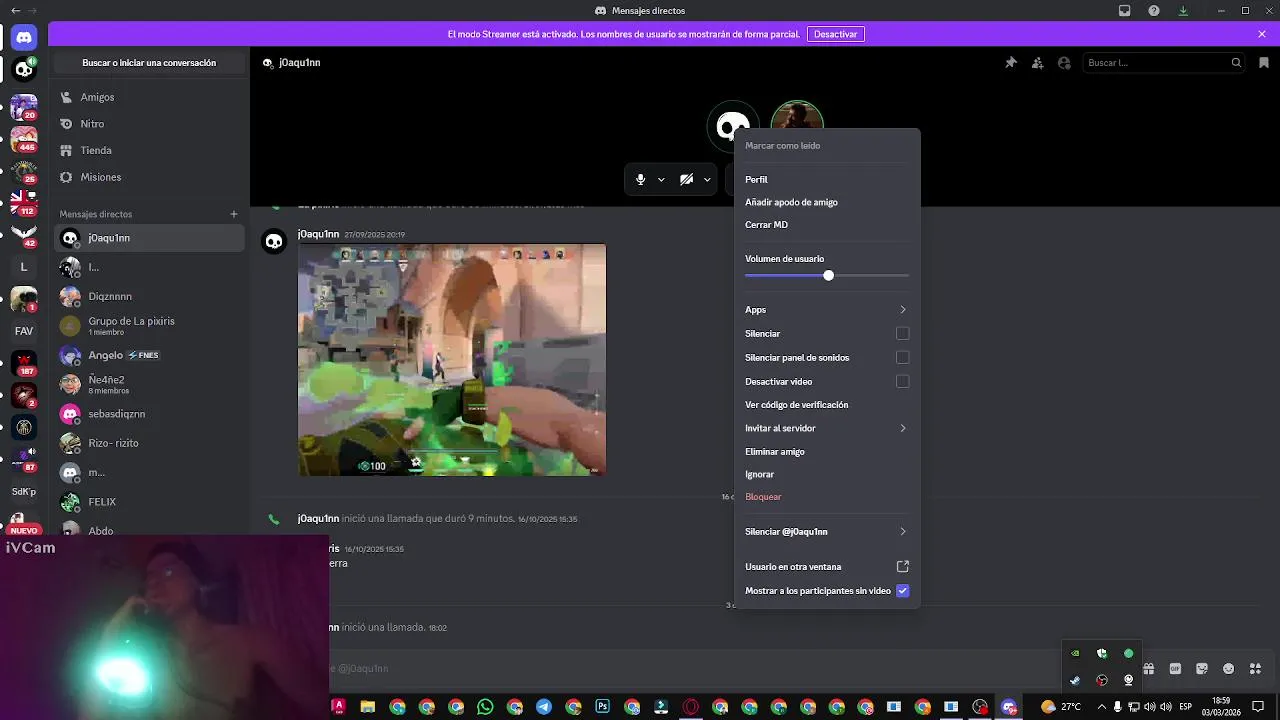Open Grupo de La pixiris group
1280x720 pixels.
148,326
